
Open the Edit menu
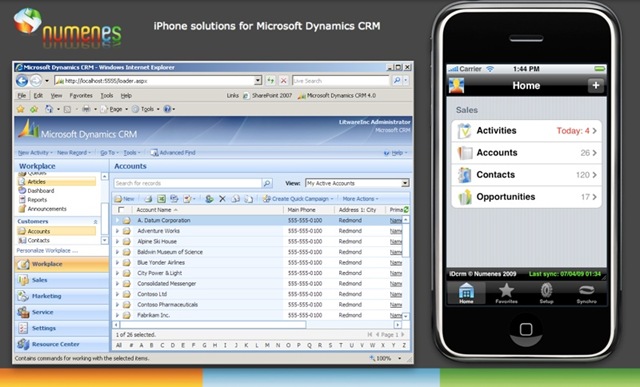click(x=38, y=96)
